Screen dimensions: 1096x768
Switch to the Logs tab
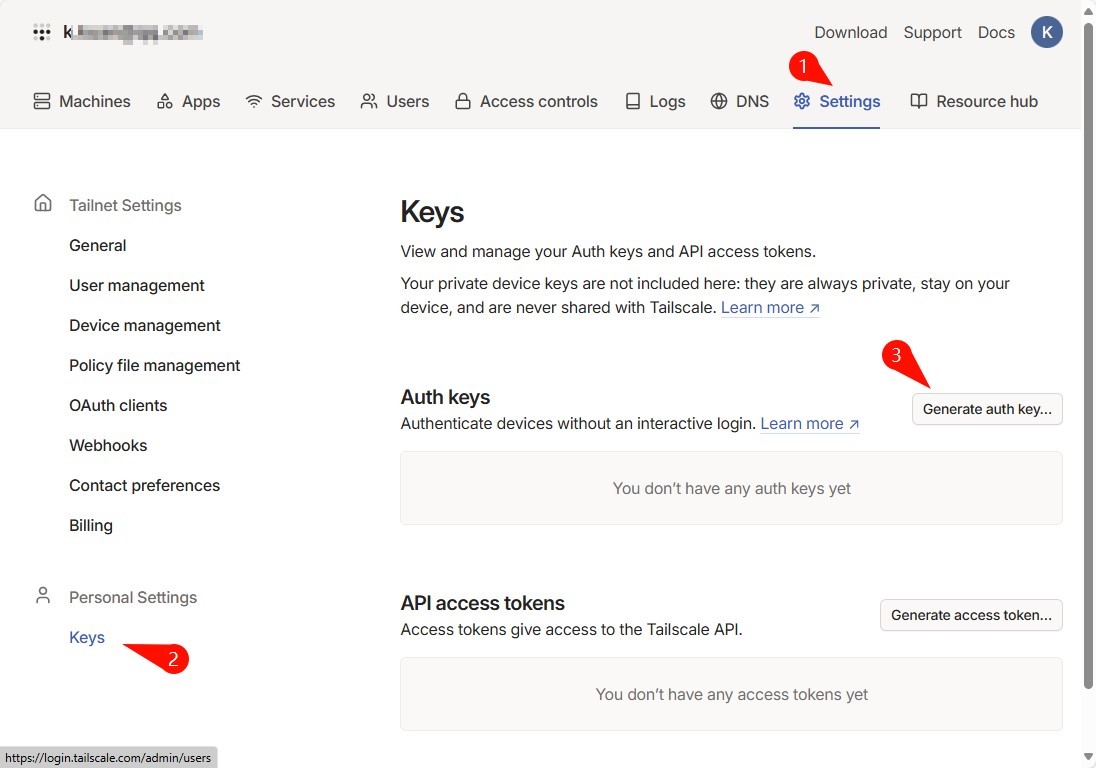tap(655, 101)
